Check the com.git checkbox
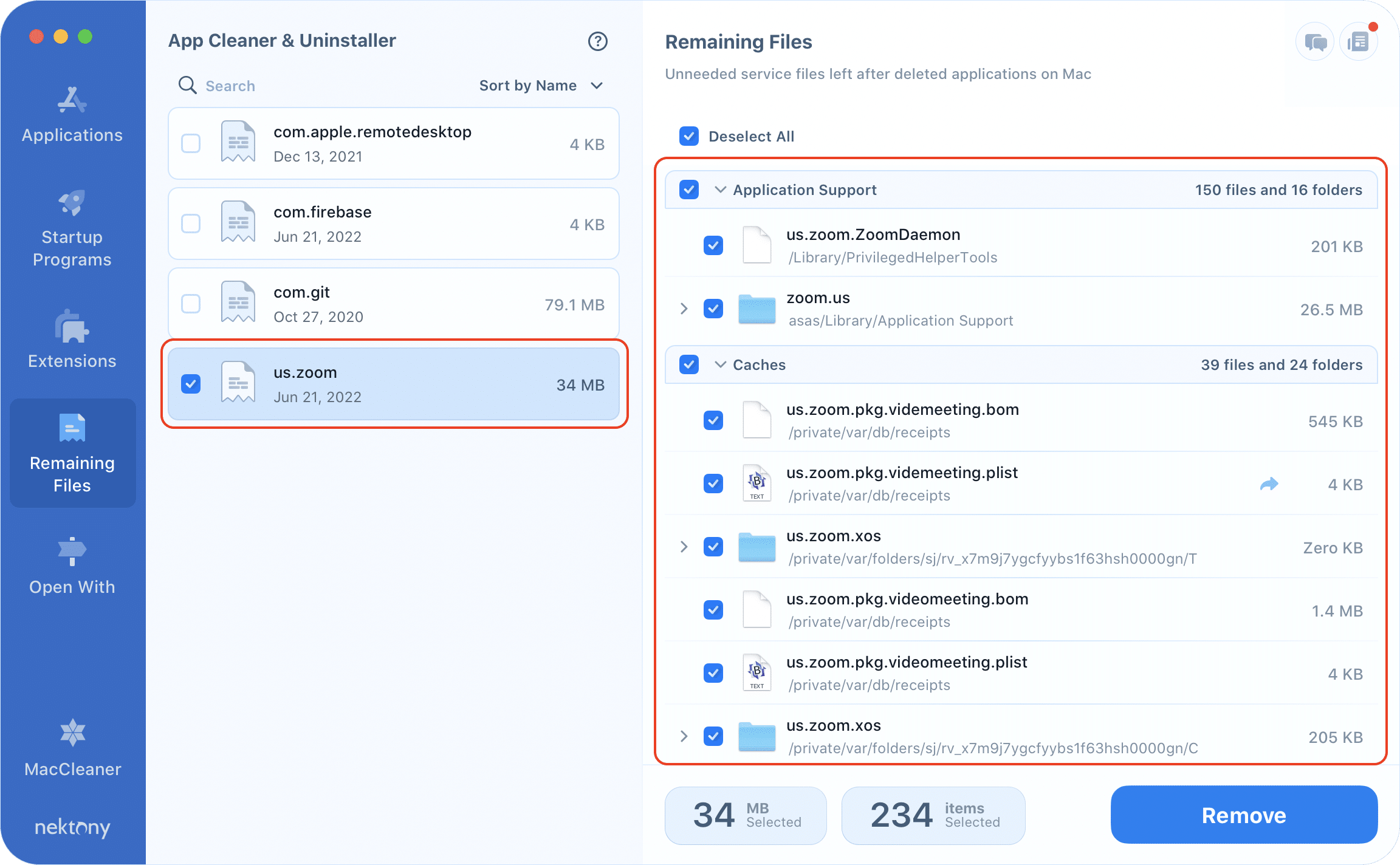This screenshot has height=865, width=1400. coord(191,304)
